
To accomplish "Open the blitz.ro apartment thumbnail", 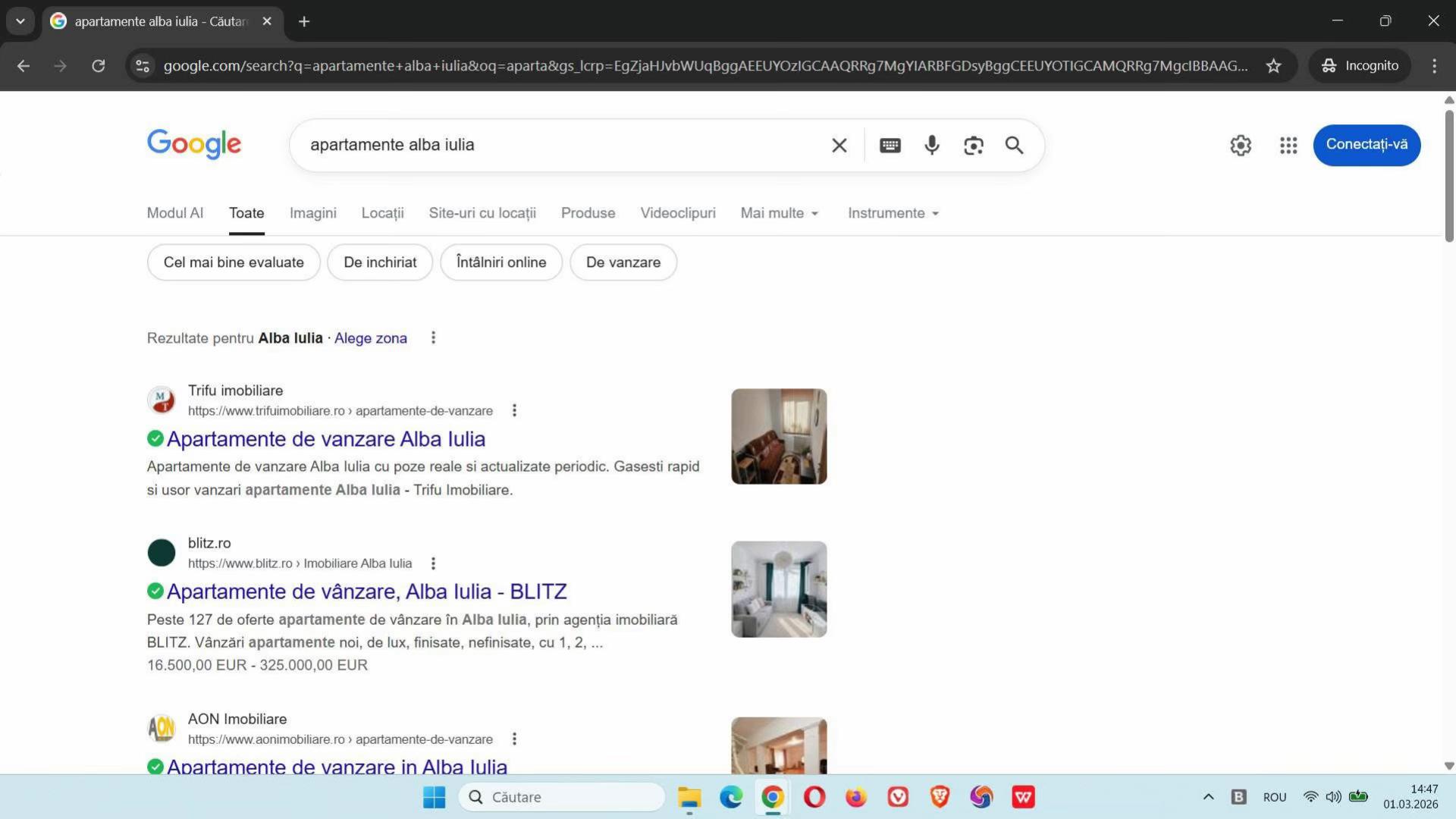I will (779, 589).
